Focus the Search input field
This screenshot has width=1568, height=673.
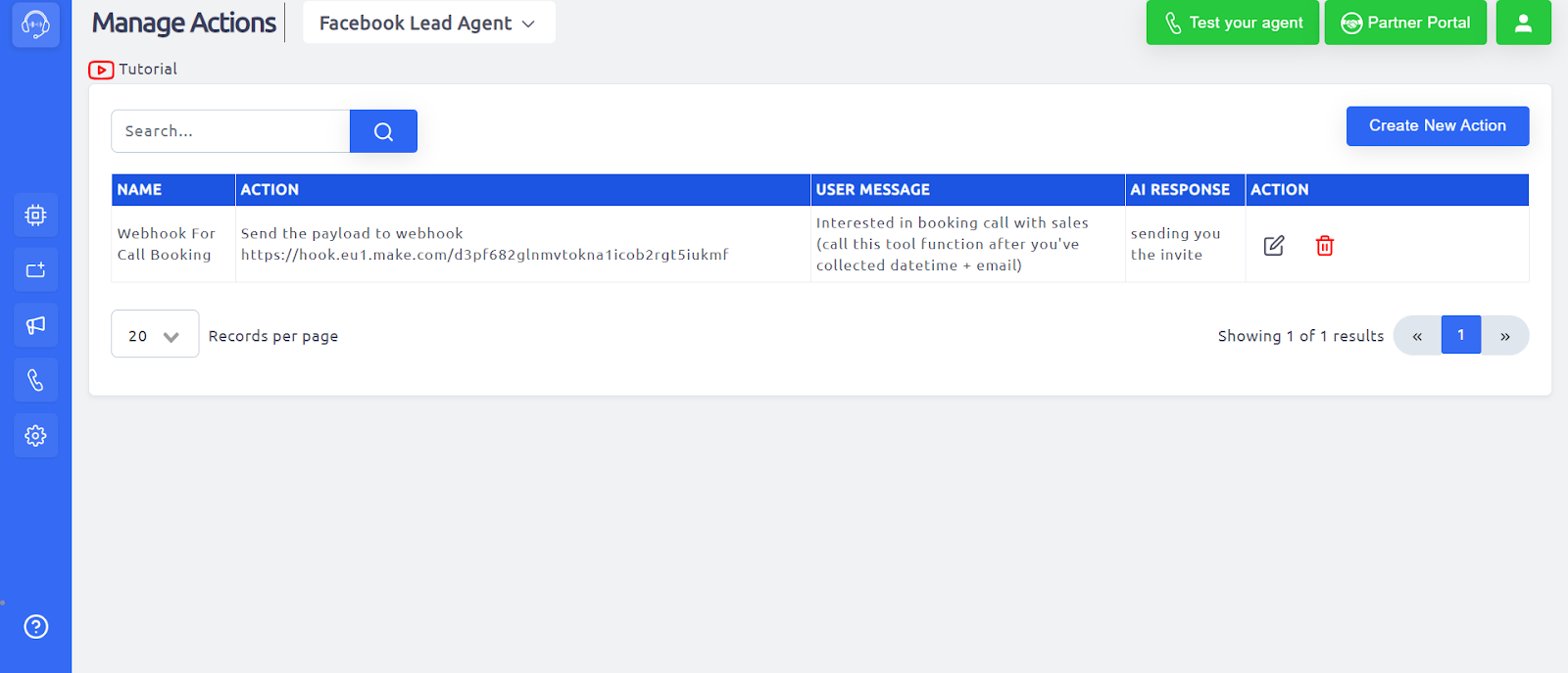point(230,131)
